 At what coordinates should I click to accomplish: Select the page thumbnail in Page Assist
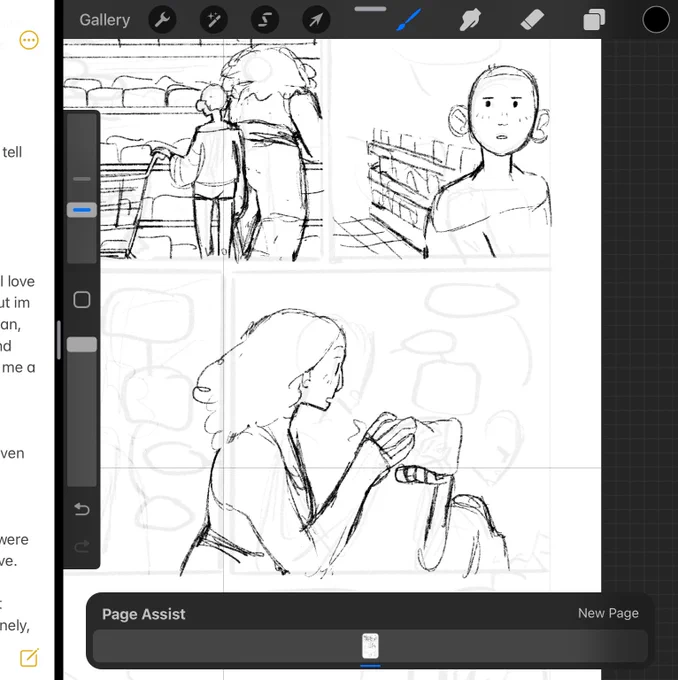tap(370, 646)
